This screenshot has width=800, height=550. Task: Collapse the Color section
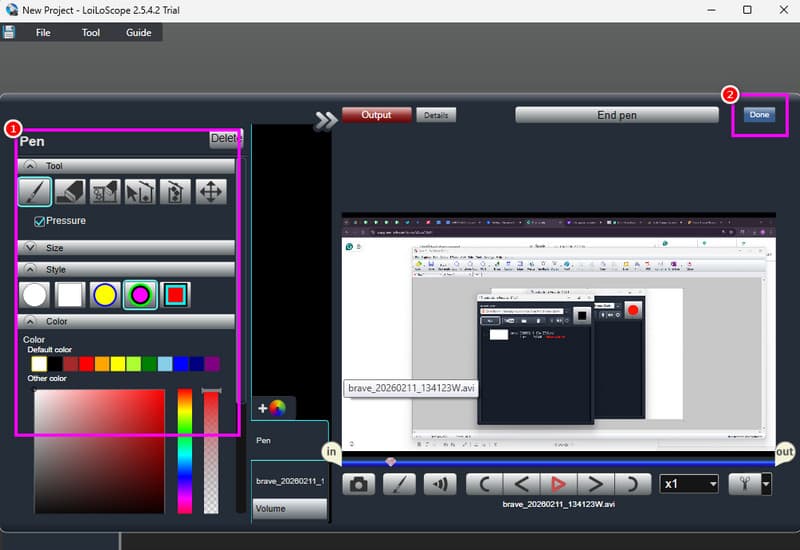(30, 322)
